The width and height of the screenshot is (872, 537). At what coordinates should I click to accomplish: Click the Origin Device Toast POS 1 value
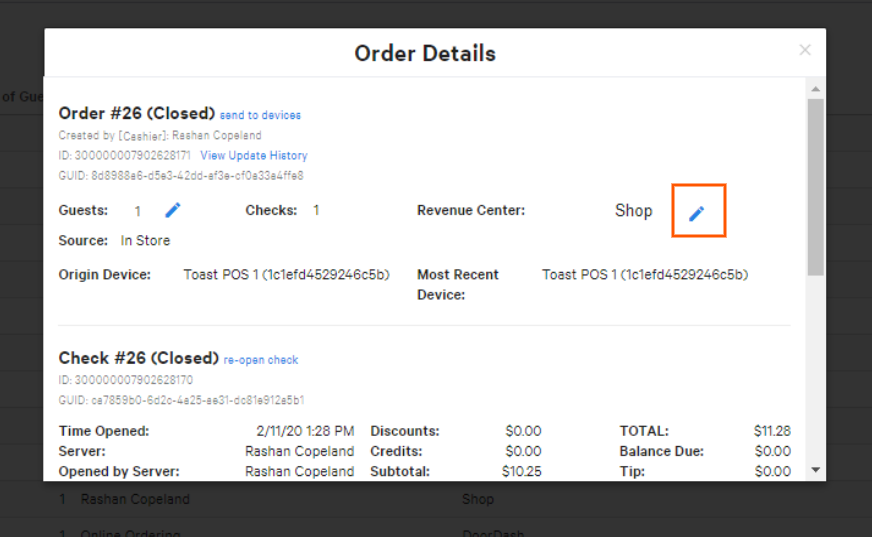pos(286,274)
